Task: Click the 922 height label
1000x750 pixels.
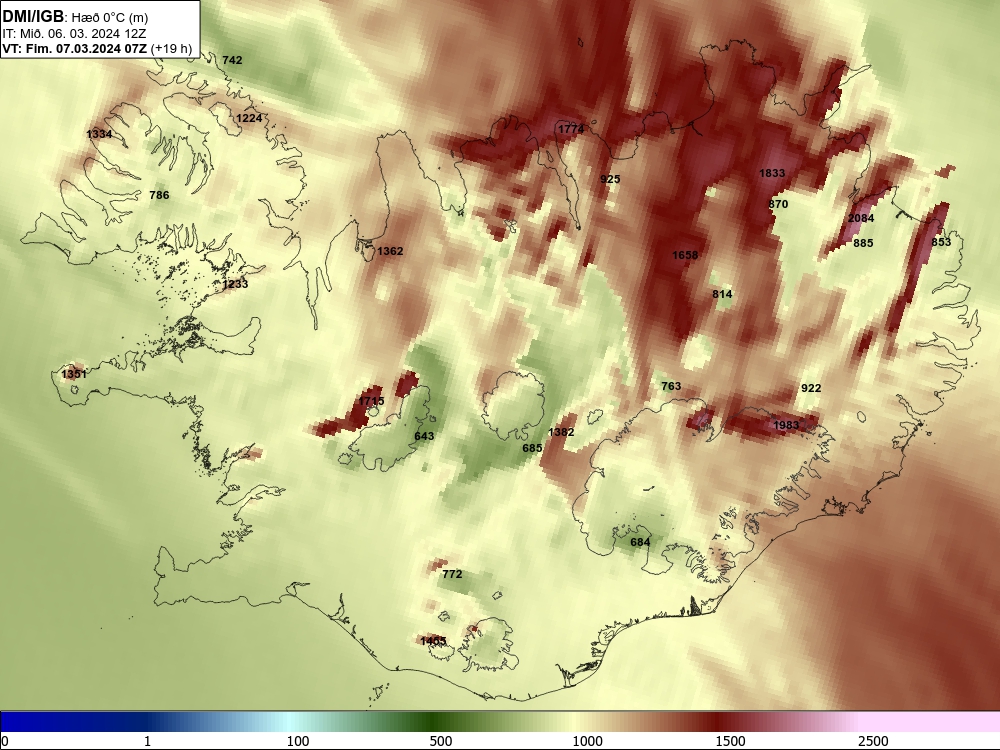Action: click(811, 388)
